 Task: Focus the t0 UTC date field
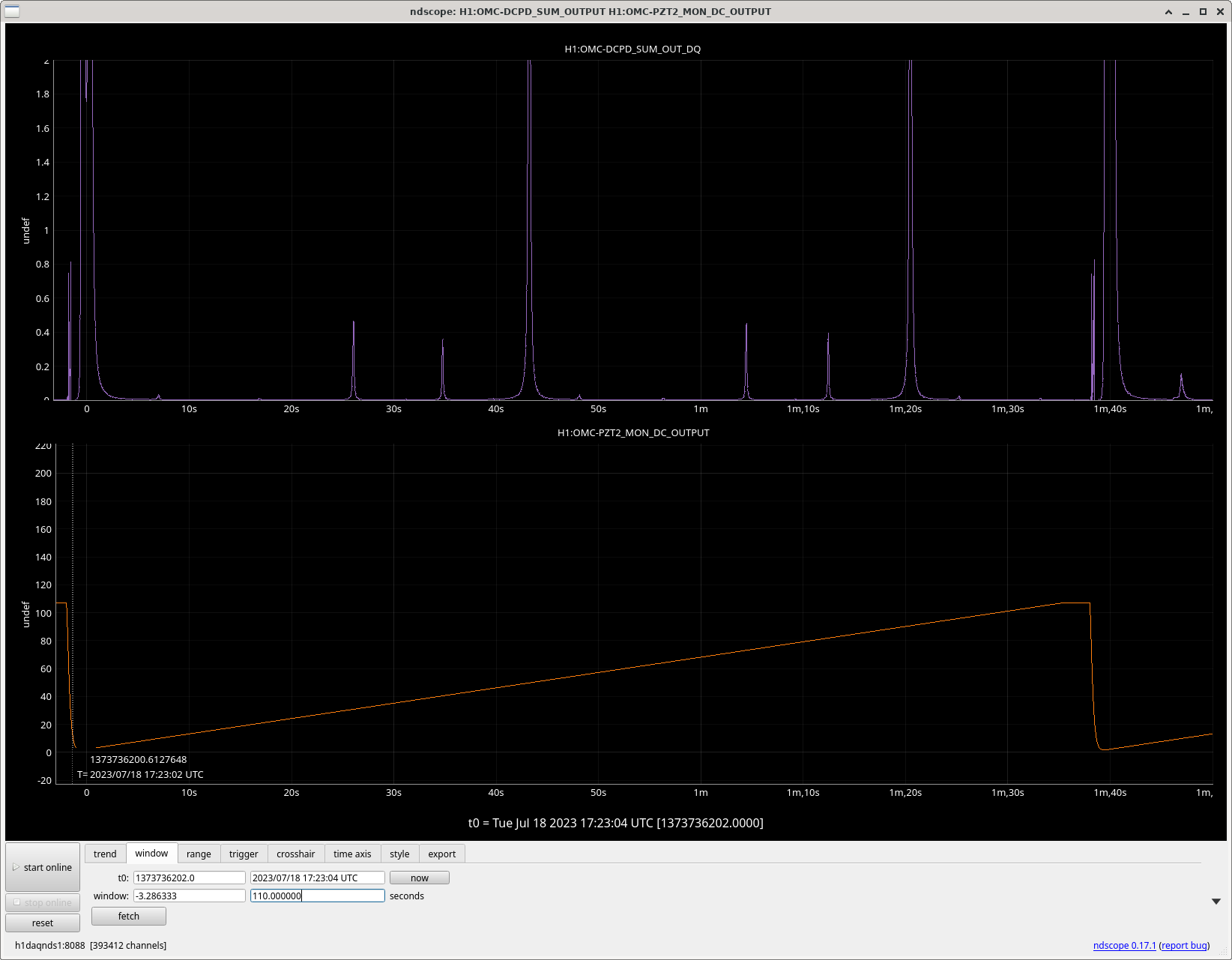pyautogui.click(x=318, y=878)
